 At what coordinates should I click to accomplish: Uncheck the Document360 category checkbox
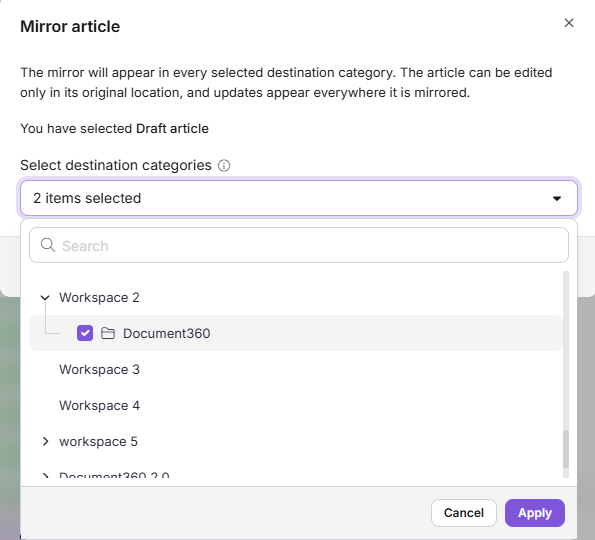click(85, 333)
